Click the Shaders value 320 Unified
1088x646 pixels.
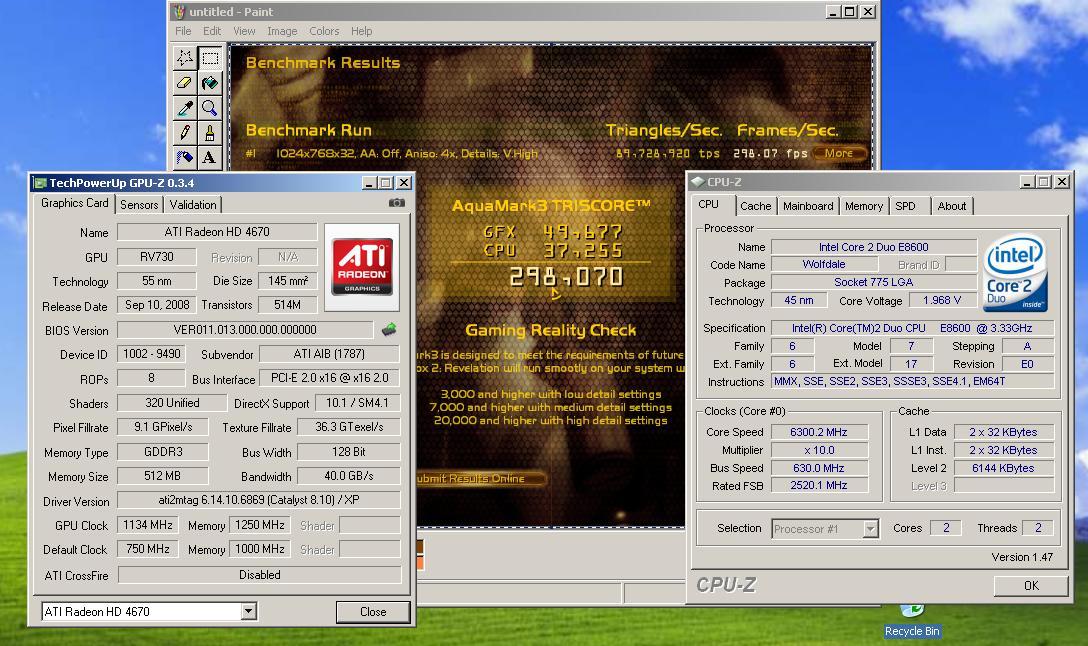(172, 403)
